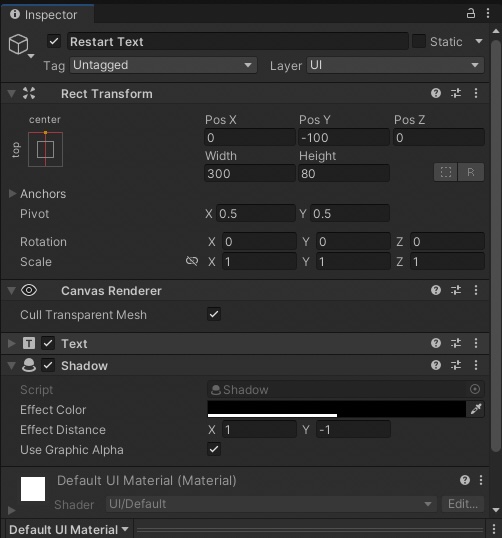Image resolution: width=502 pixels, height=538 pixels.
Task: Open the Layer dropdown showing UI
Action: (395, 65)
